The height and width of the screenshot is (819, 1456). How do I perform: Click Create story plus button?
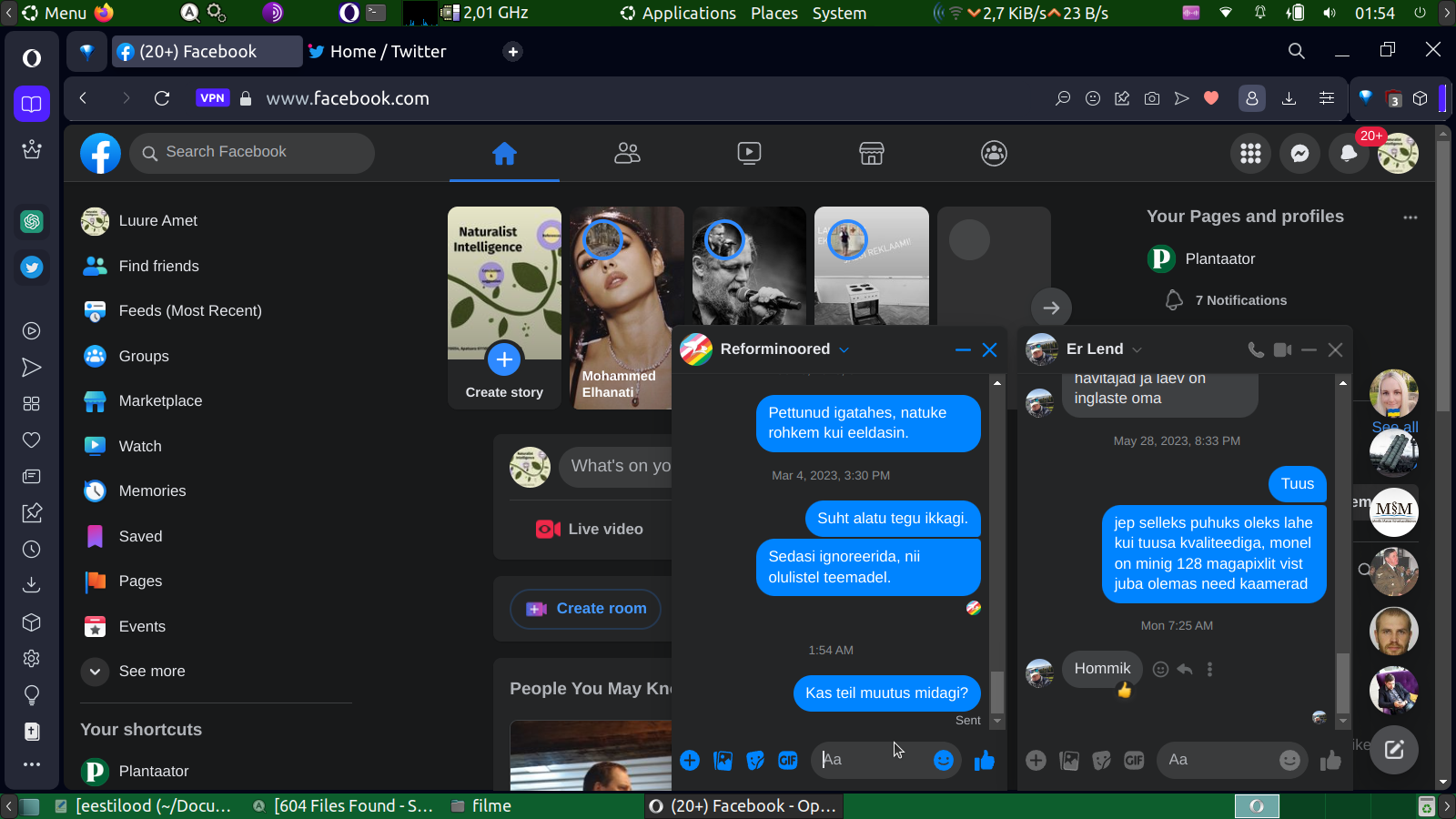click(x=504, y=359)
